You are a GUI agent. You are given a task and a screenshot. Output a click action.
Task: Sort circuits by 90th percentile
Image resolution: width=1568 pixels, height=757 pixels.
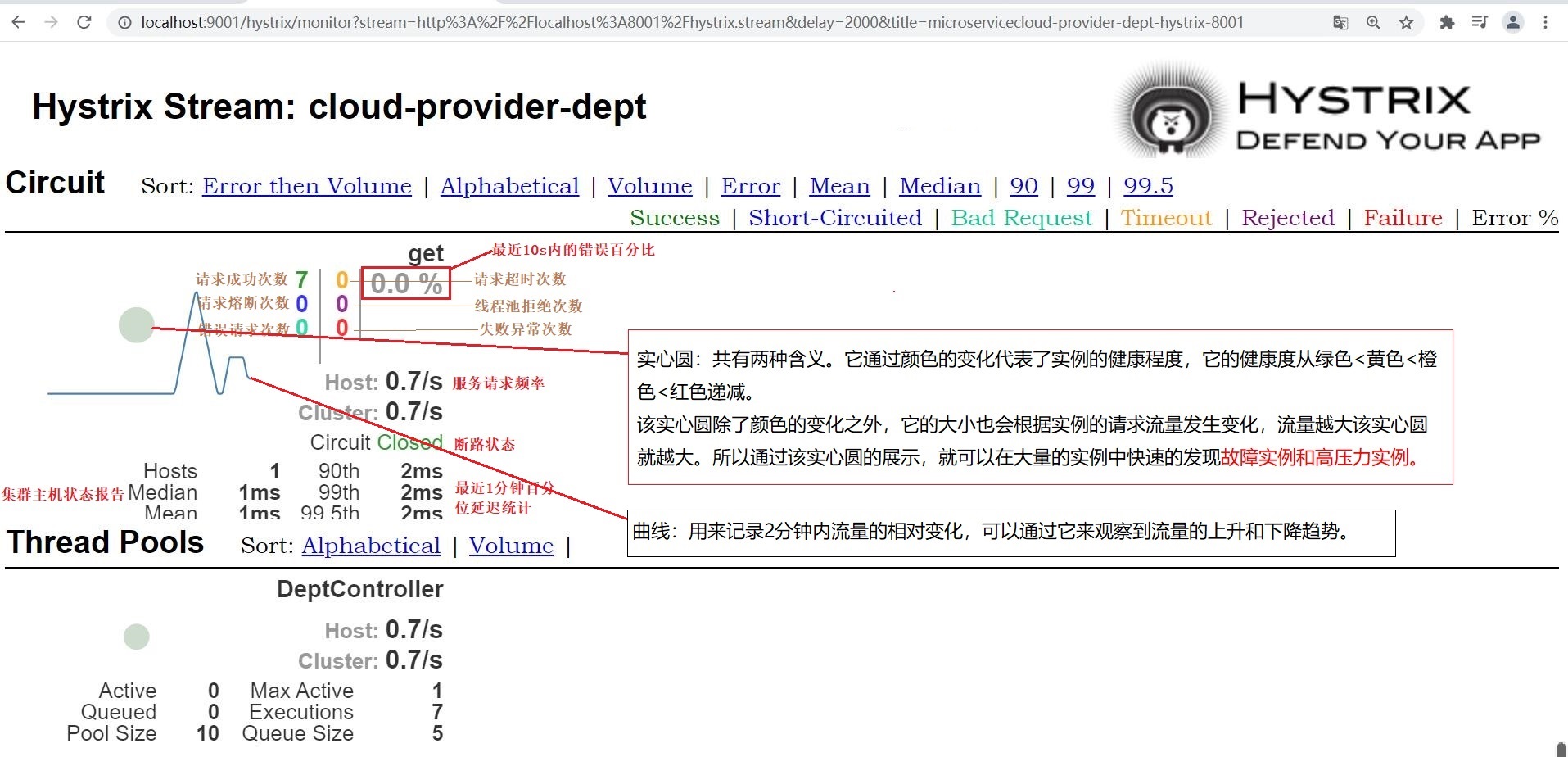(1023, 186)
